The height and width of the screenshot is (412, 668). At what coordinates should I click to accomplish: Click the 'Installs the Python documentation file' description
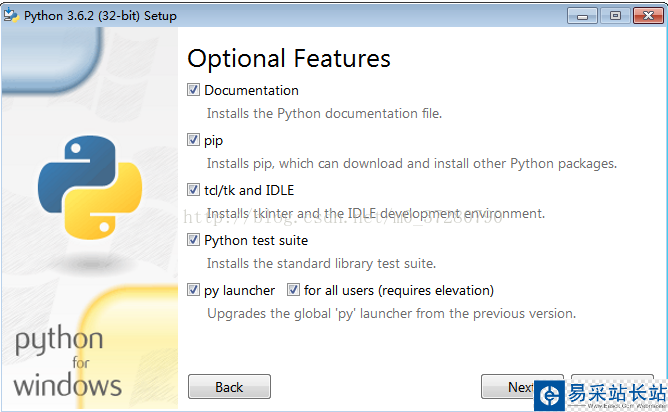[x=324, y=113]
